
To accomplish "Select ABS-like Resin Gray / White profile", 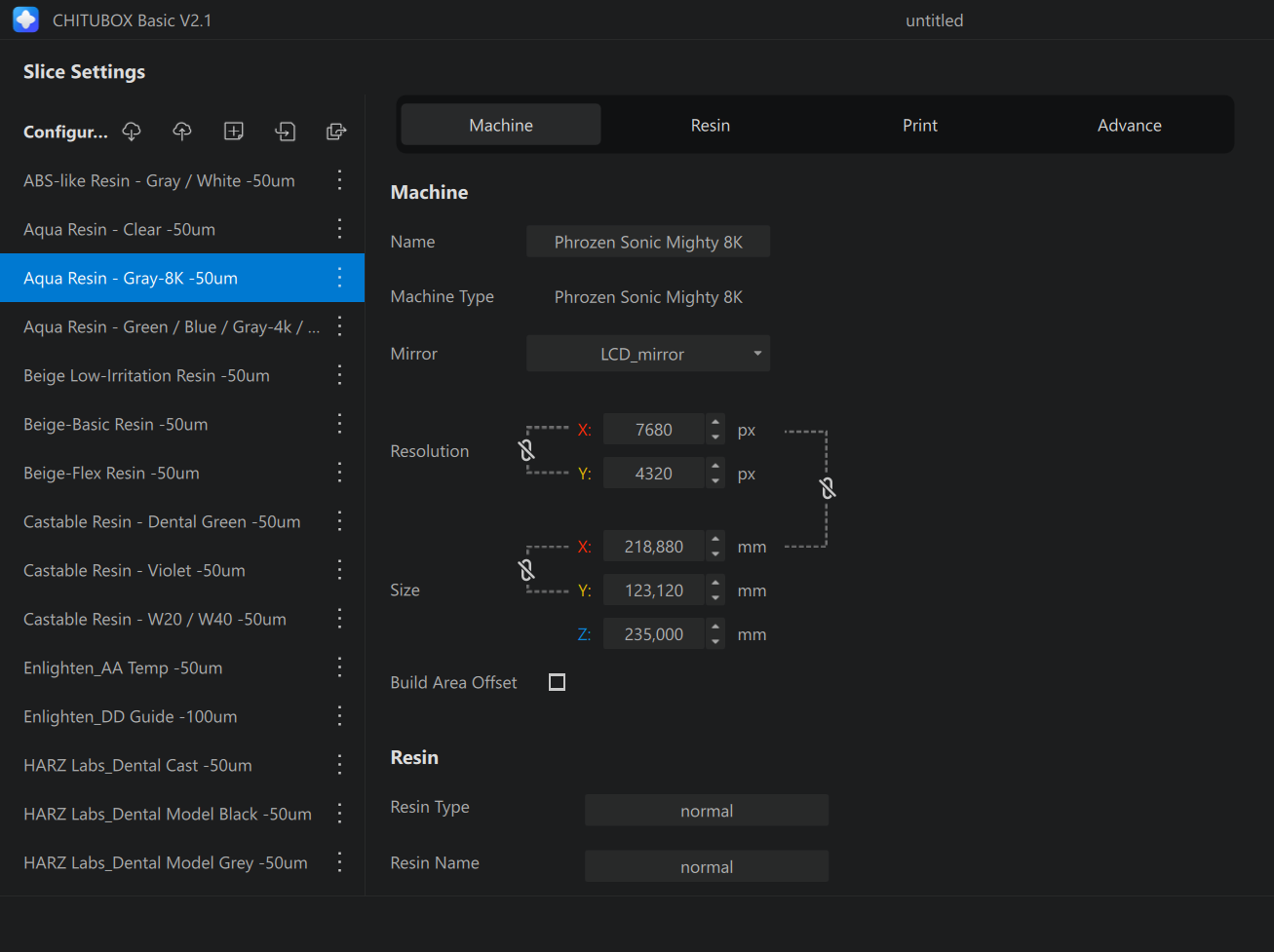I will [x=182, y=180].
